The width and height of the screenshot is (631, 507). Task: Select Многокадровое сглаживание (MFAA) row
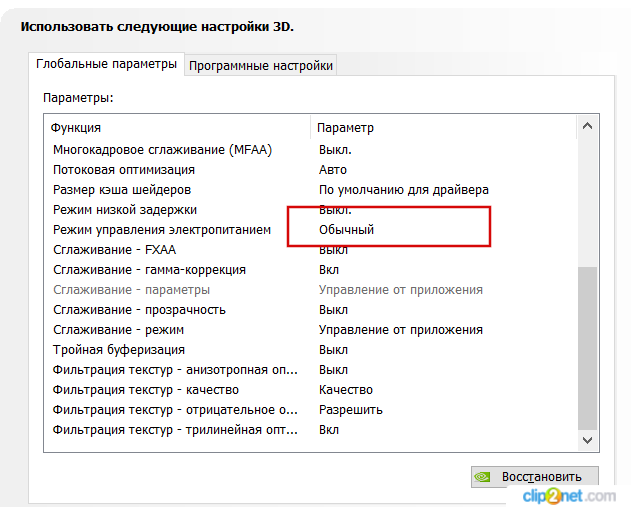coord(310,150)
